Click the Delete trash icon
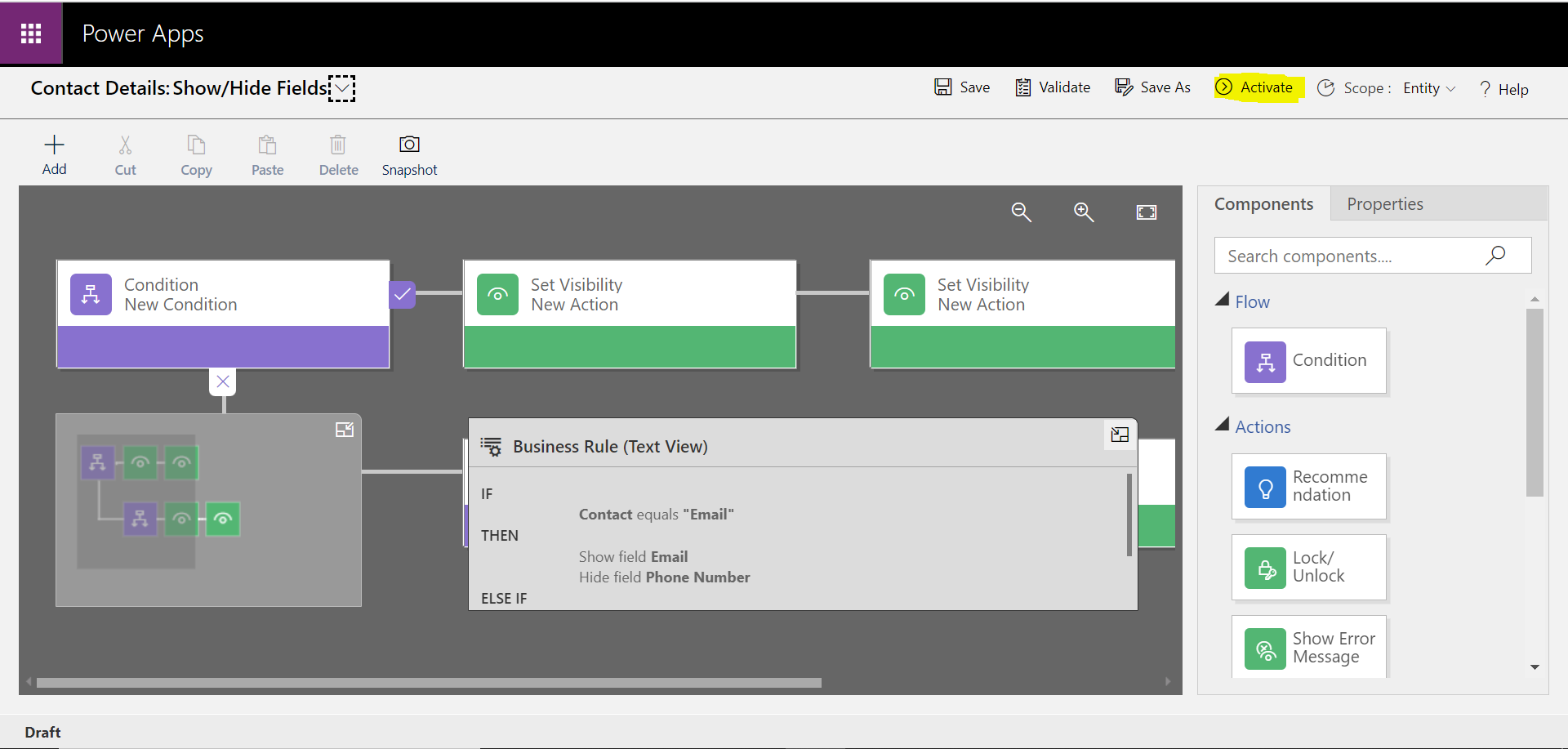This screenshot has height=749, width=1568. (x=338, y=145)
